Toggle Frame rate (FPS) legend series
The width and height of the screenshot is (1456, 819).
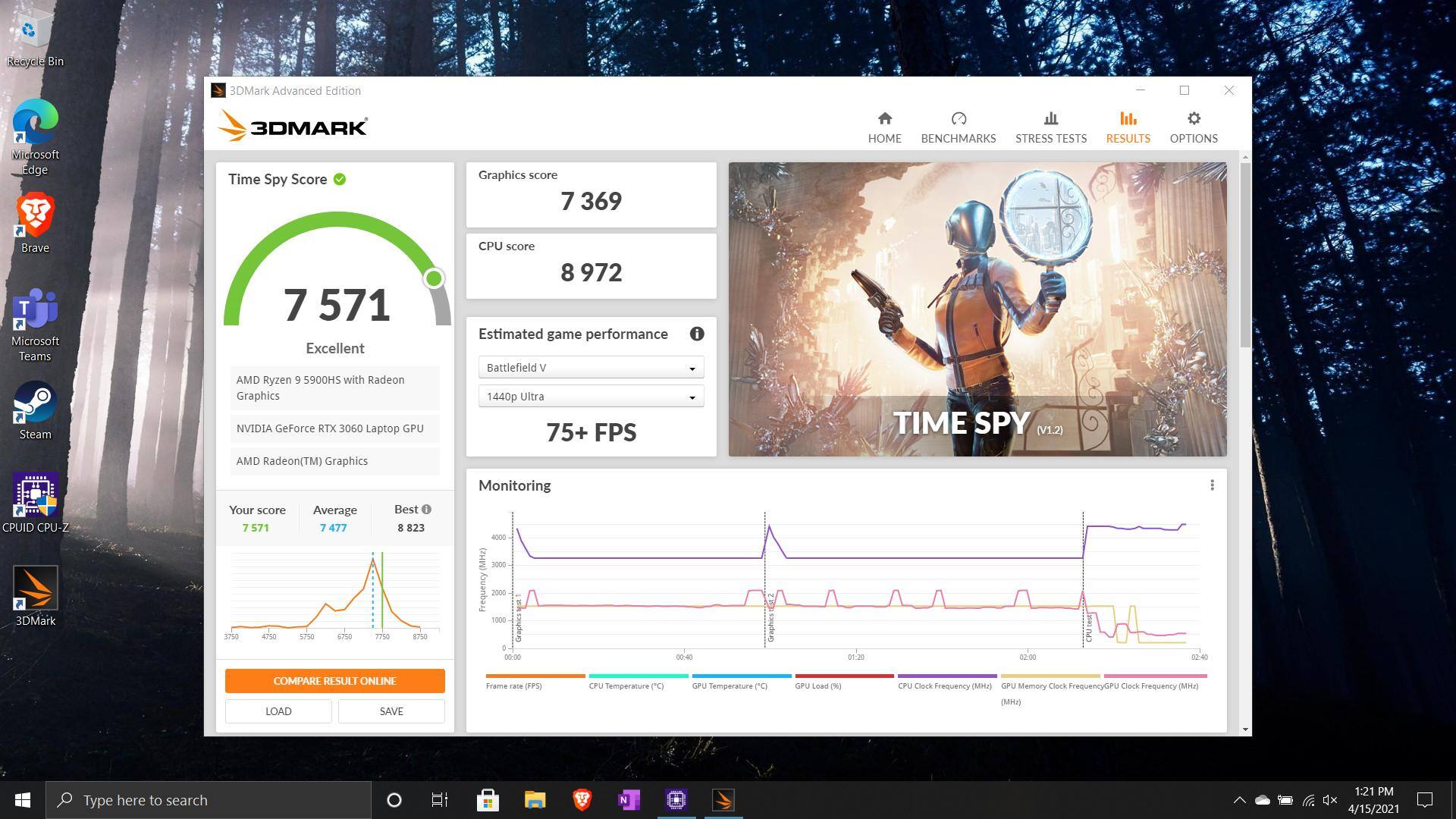click(x=513, y=686)
